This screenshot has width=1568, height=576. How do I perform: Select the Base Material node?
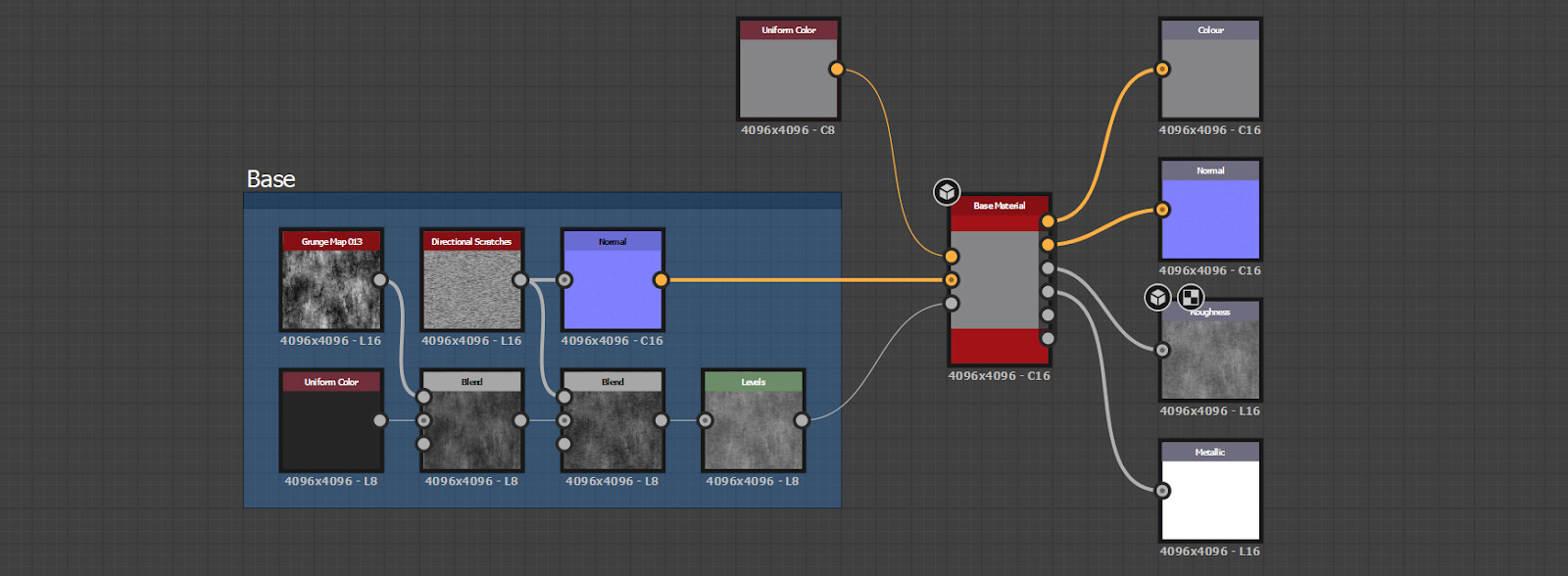tap(1000, 279)
